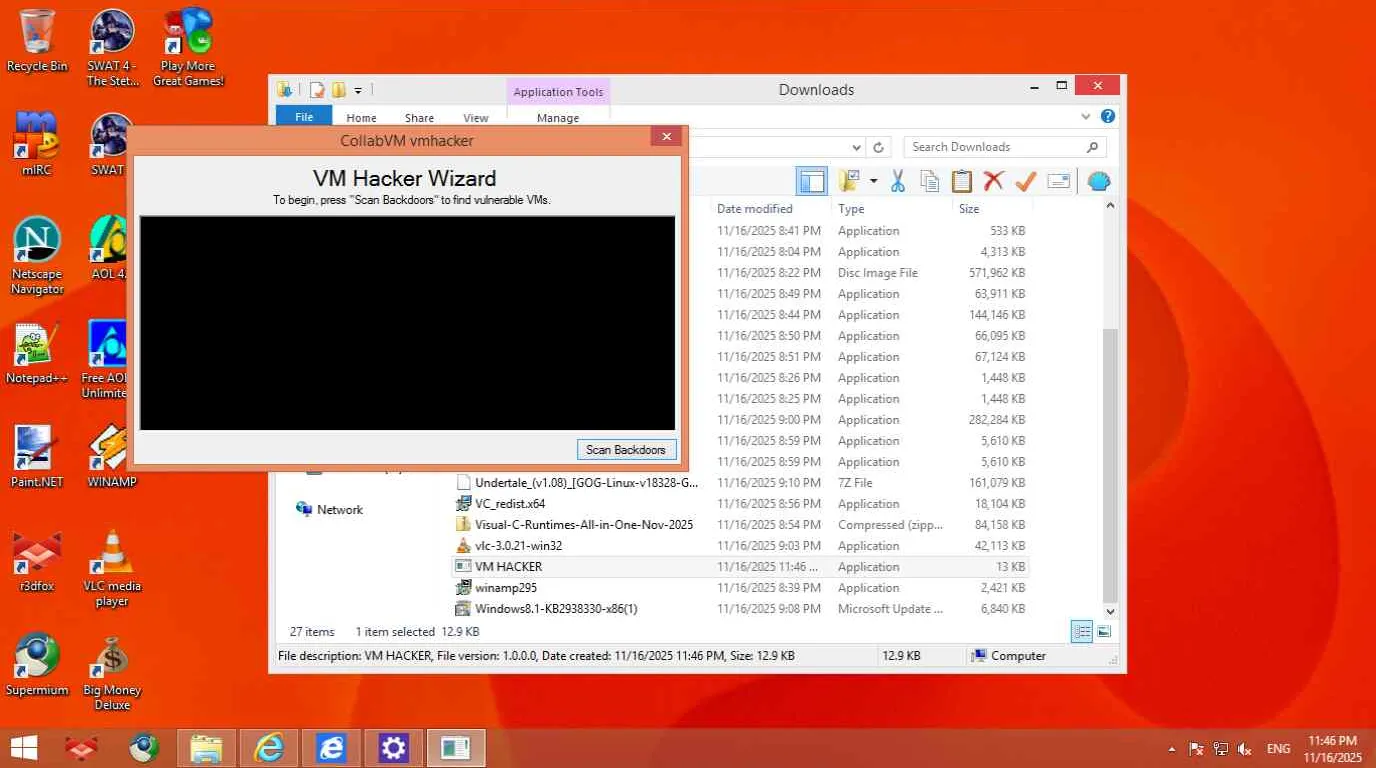Click the search magnifier icon
The height and width of the screenshot is (768, 1376).
[1093, 147]
